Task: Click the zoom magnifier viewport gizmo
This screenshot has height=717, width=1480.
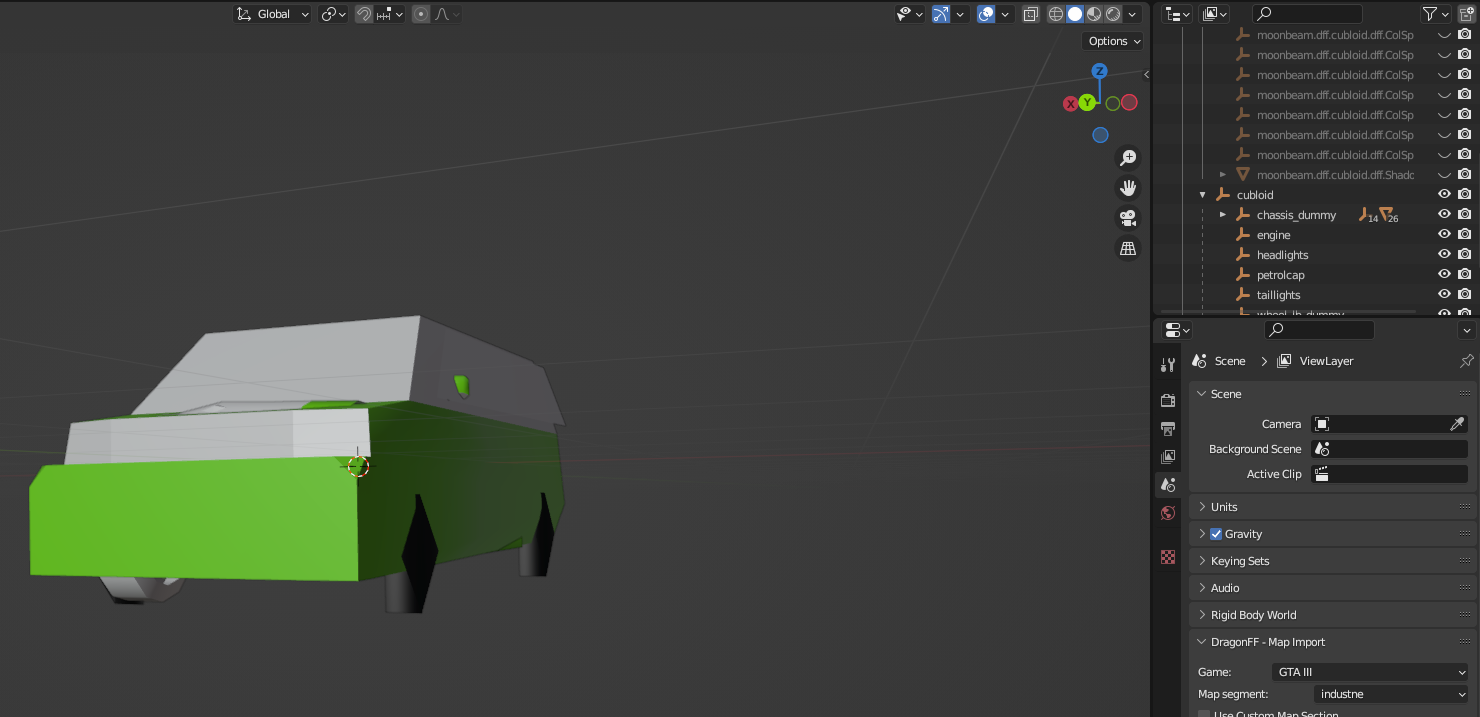Action: pos(1128,158)
